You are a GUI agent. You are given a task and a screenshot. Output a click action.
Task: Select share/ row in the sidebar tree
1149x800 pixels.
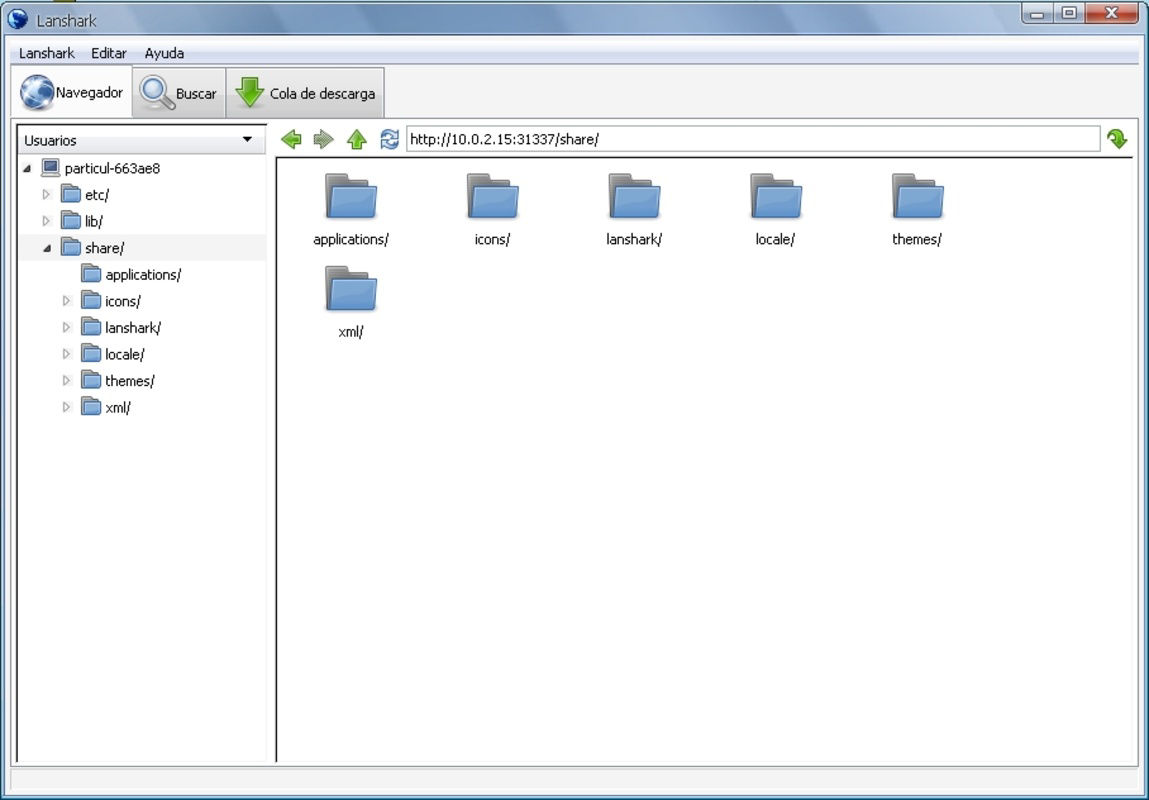tap(141, 248)
